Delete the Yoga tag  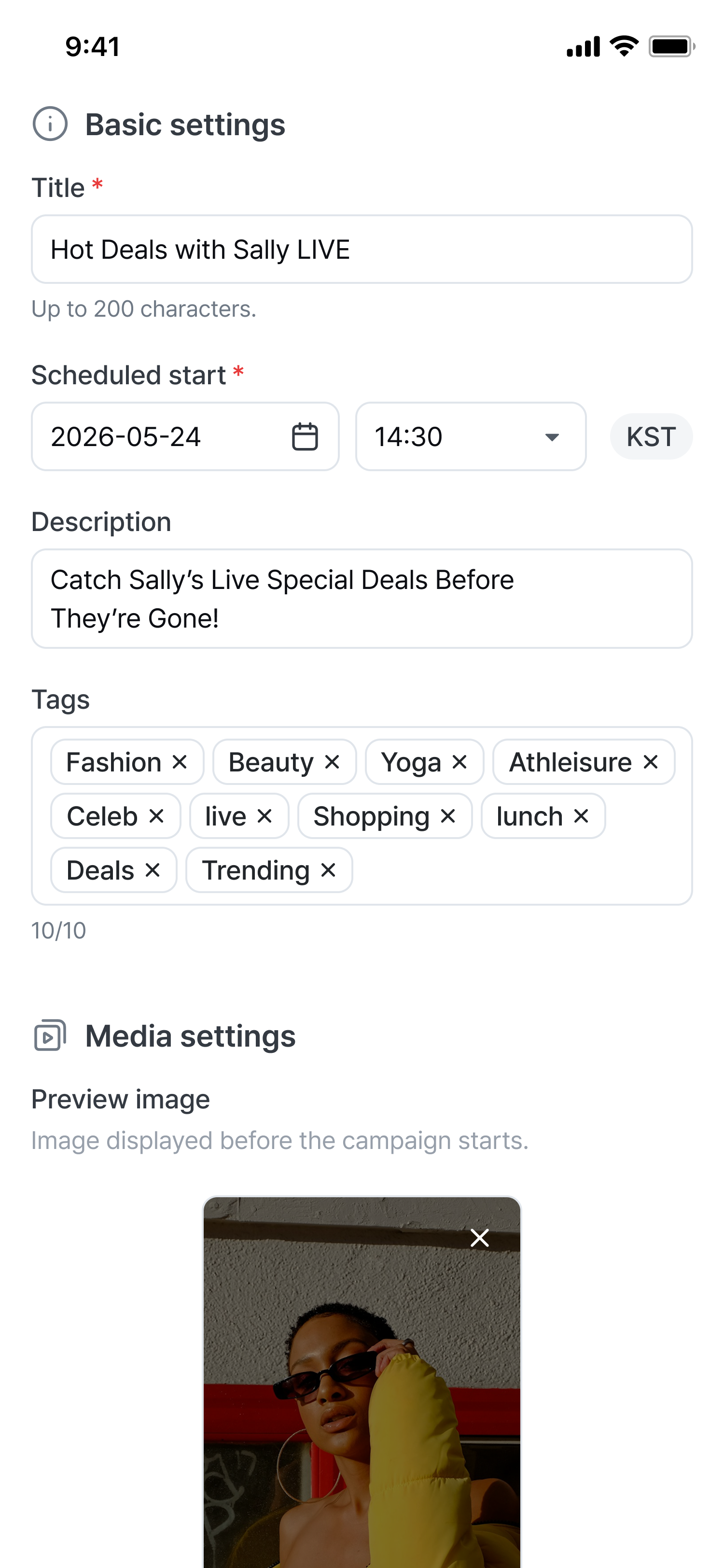460,762
